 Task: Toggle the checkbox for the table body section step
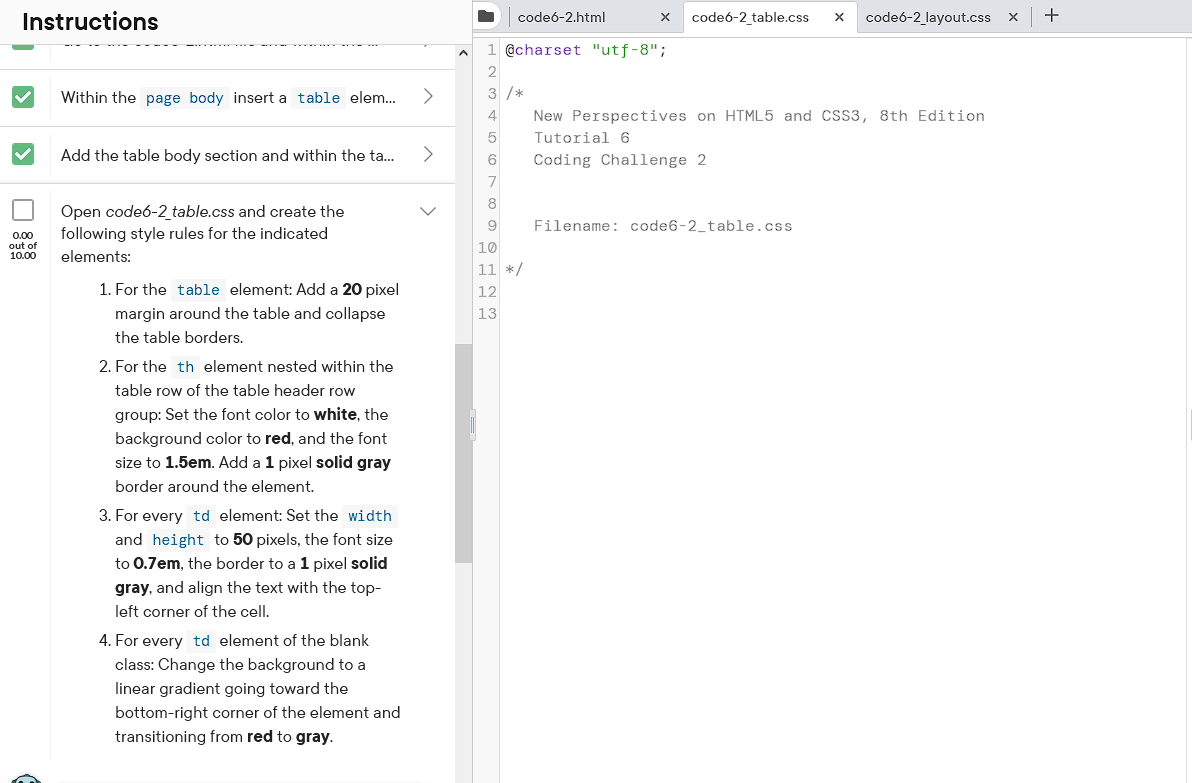(22, 154)
